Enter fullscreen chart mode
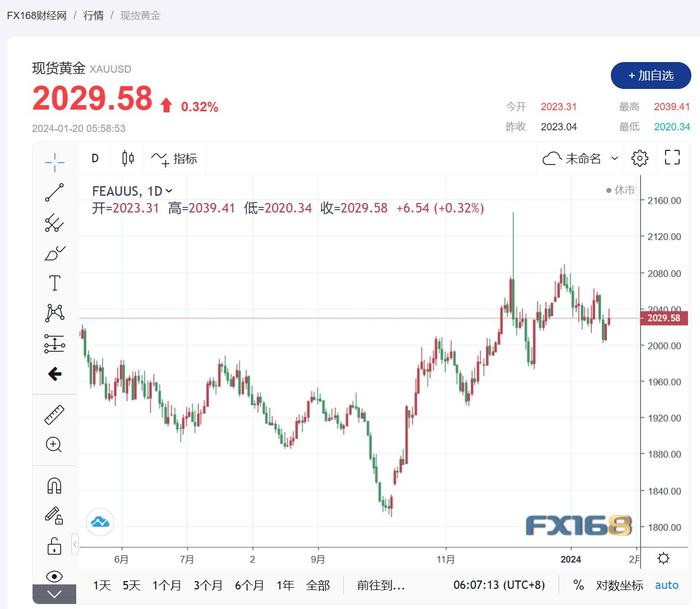Viewport: 700px width, 609px height. (672, 158)
